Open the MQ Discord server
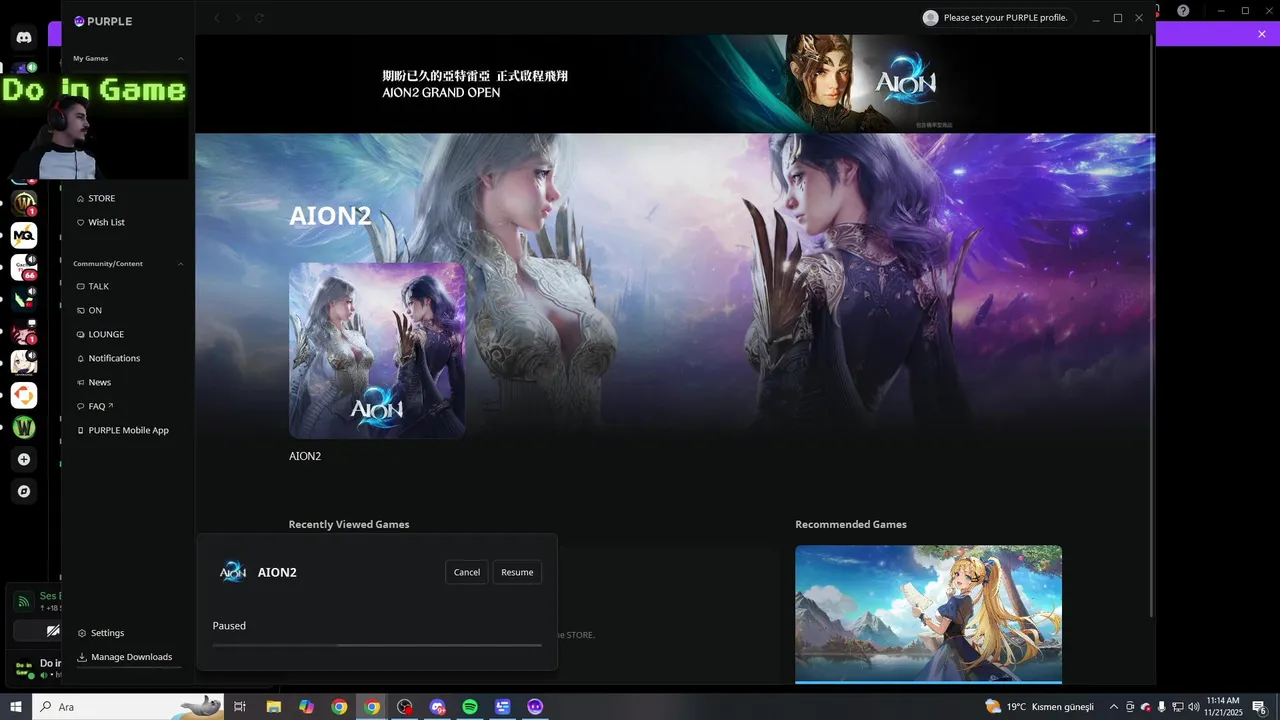The width and height of the screenshot is (1280, 720). click(24, 236)
